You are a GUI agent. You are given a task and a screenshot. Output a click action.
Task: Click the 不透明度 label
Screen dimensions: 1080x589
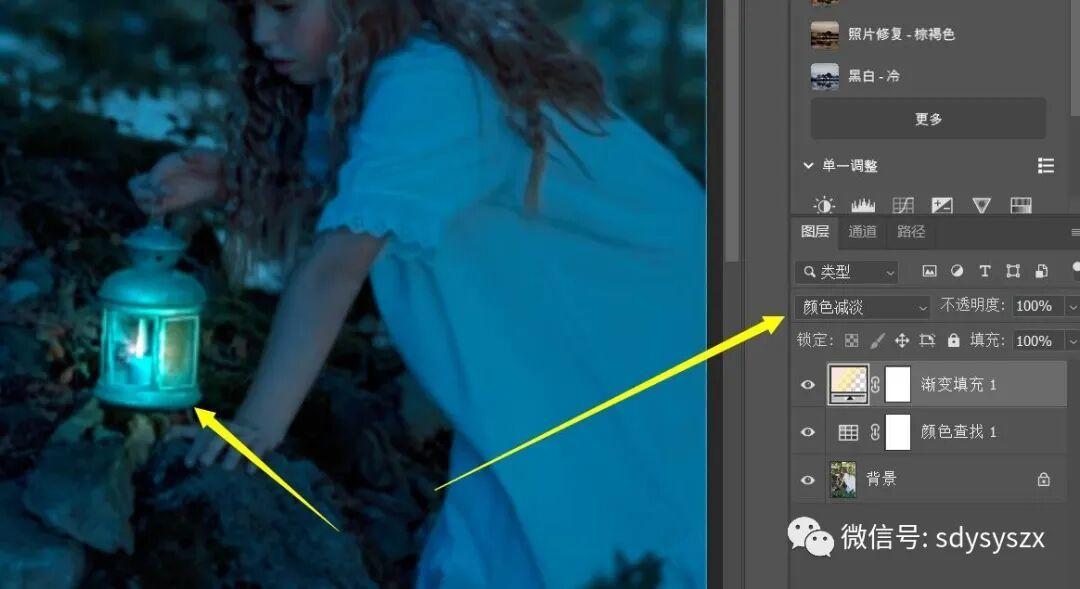pyautogui.click(x=973, y=305)
